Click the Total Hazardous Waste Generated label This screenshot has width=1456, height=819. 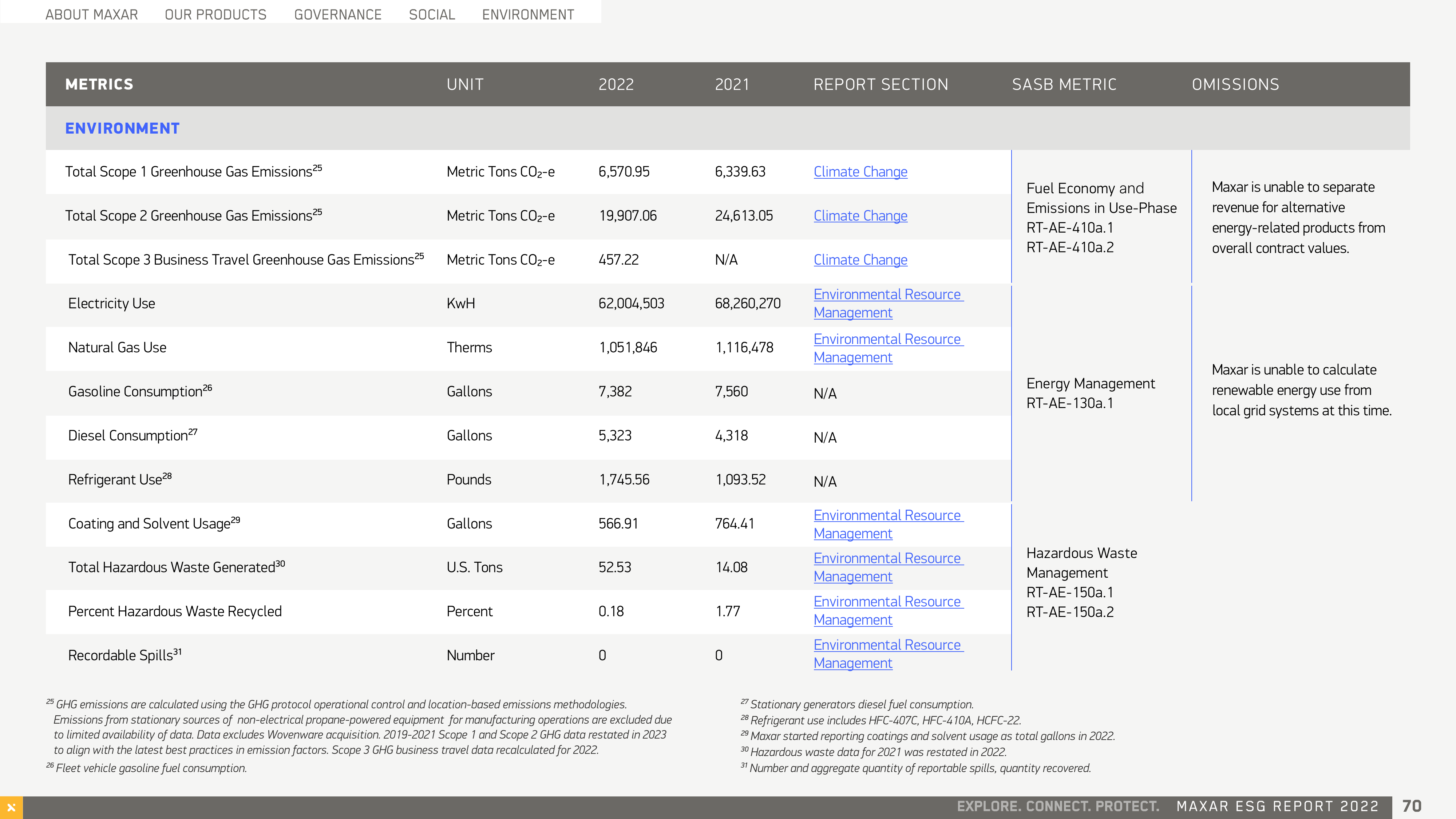tap(176, 567)
